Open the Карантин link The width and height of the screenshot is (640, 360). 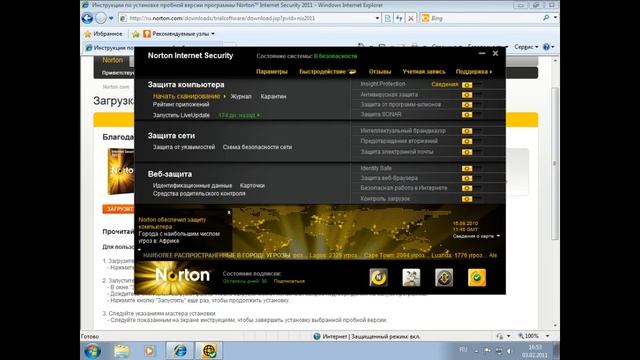coord(273,97)
